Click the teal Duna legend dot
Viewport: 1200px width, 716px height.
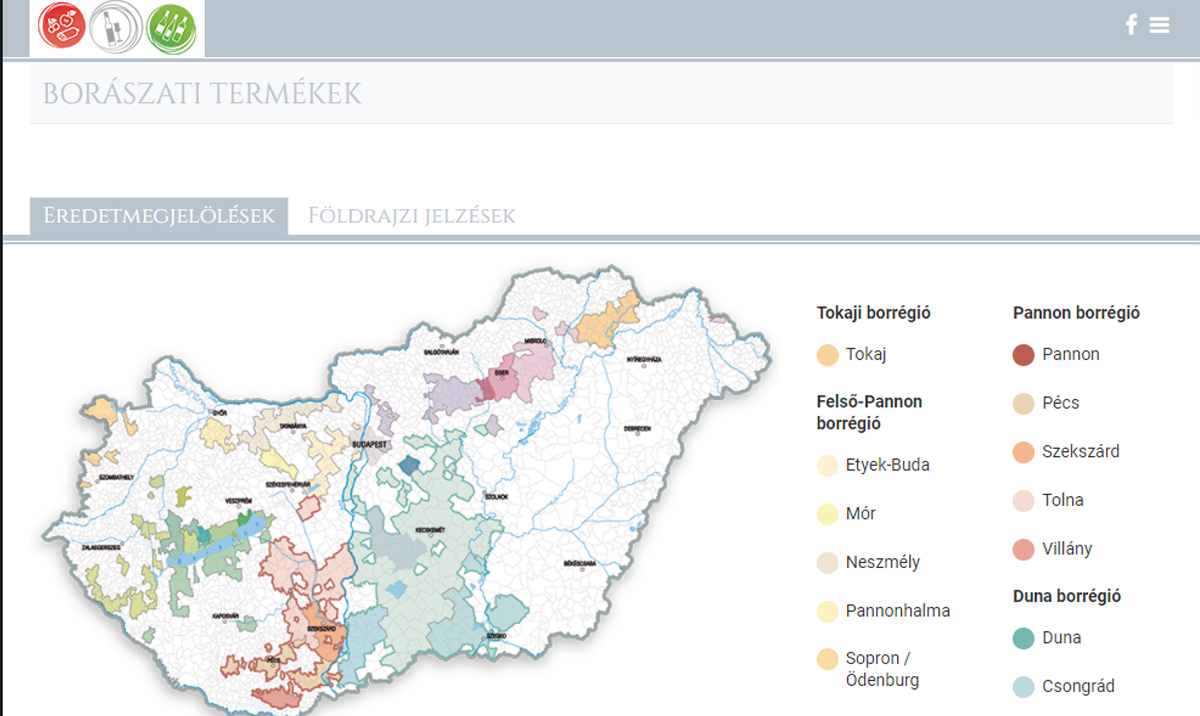click(1023, 638)
